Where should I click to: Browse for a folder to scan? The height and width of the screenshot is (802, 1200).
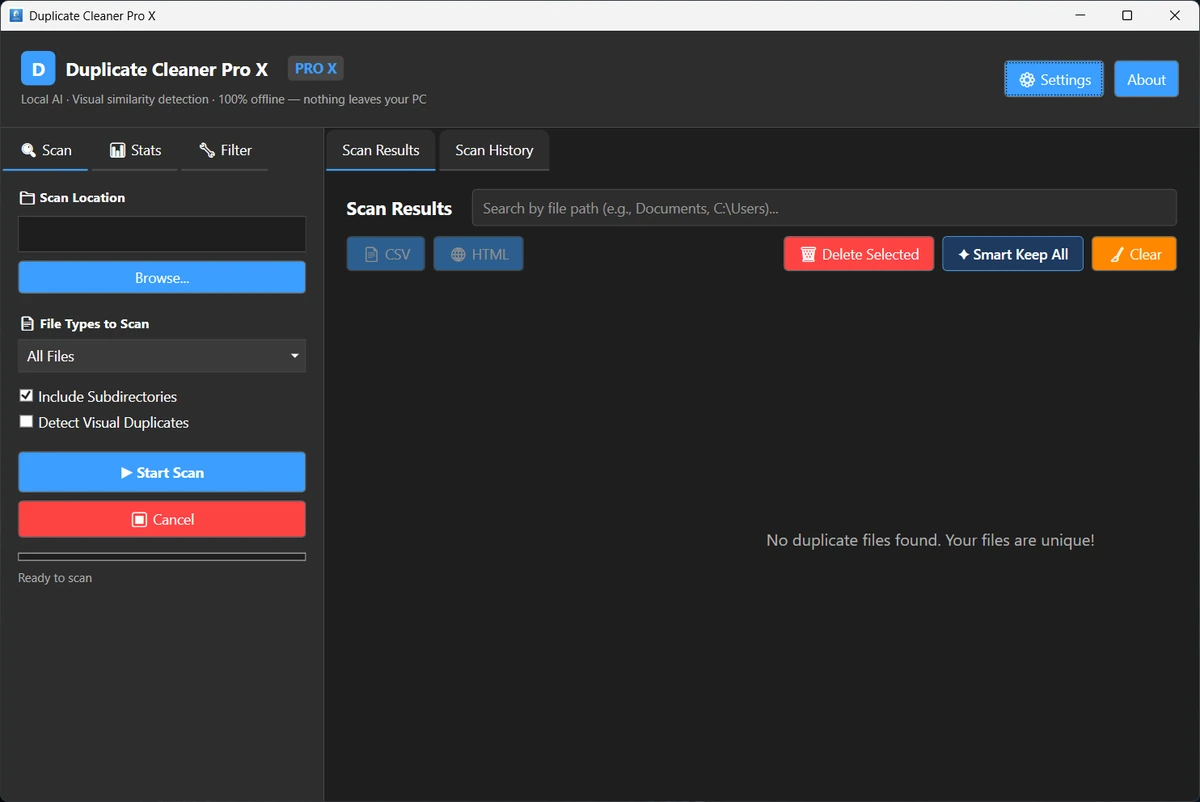coord(162,278)
